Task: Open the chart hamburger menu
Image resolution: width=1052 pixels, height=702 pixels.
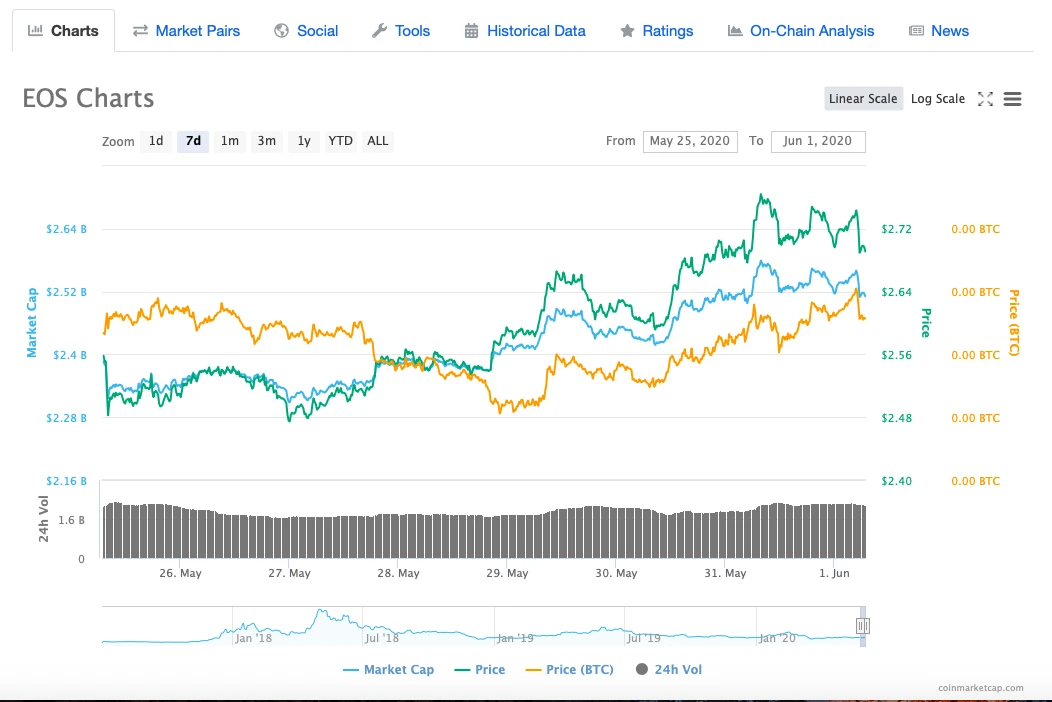Action: (x=1012, y=99)
